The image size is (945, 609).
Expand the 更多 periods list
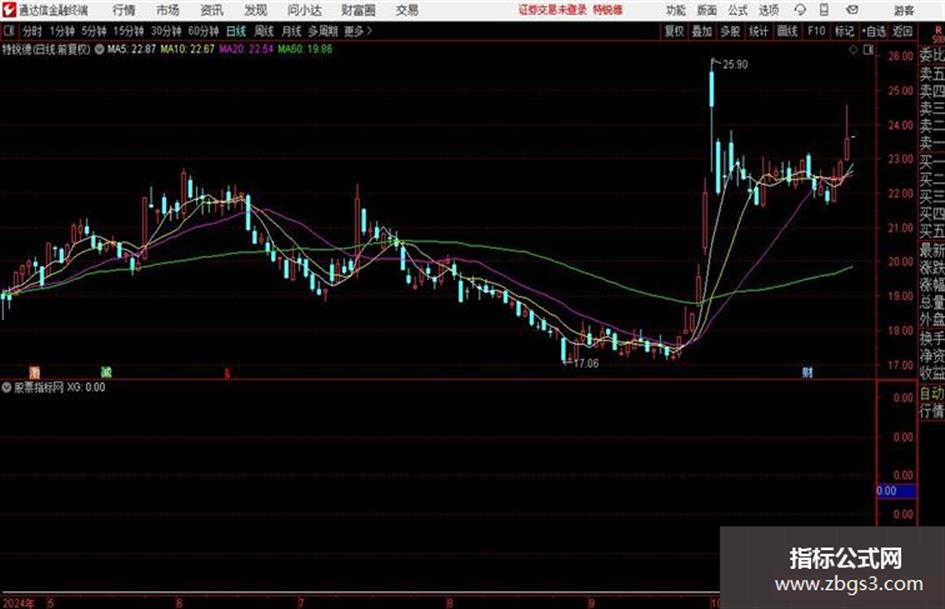[x=358, y=31]
